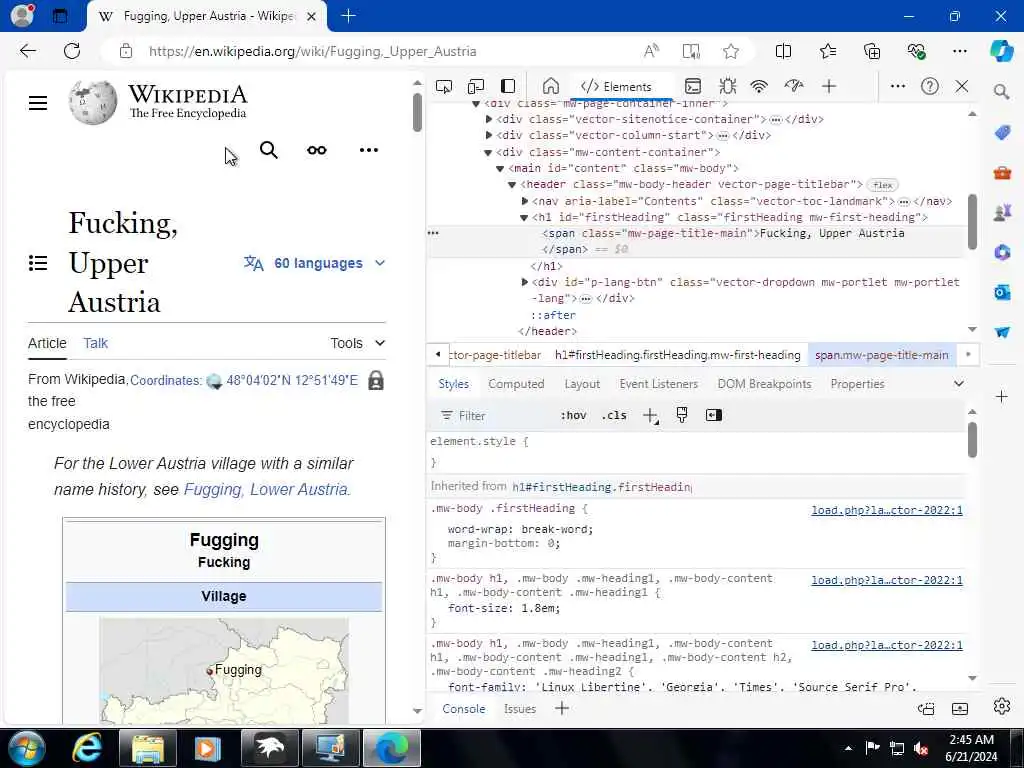
Task: Click the plus to add more DevTools tools
Action: (829, 86)
